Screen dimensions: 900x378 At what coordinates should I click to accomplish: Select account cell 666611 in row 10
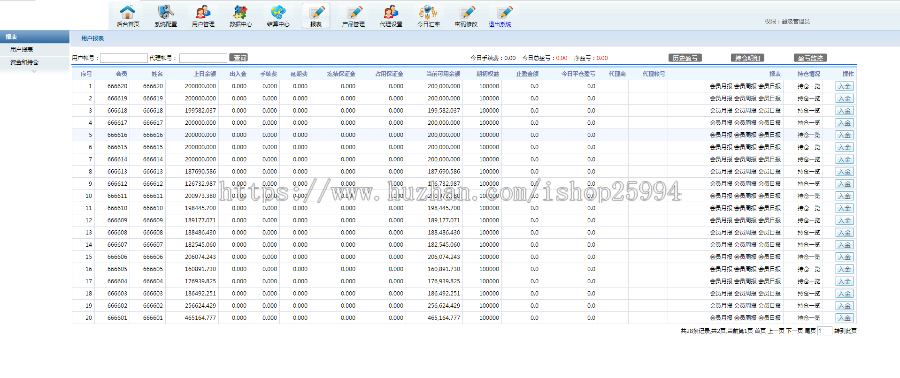tap(117, 196)
